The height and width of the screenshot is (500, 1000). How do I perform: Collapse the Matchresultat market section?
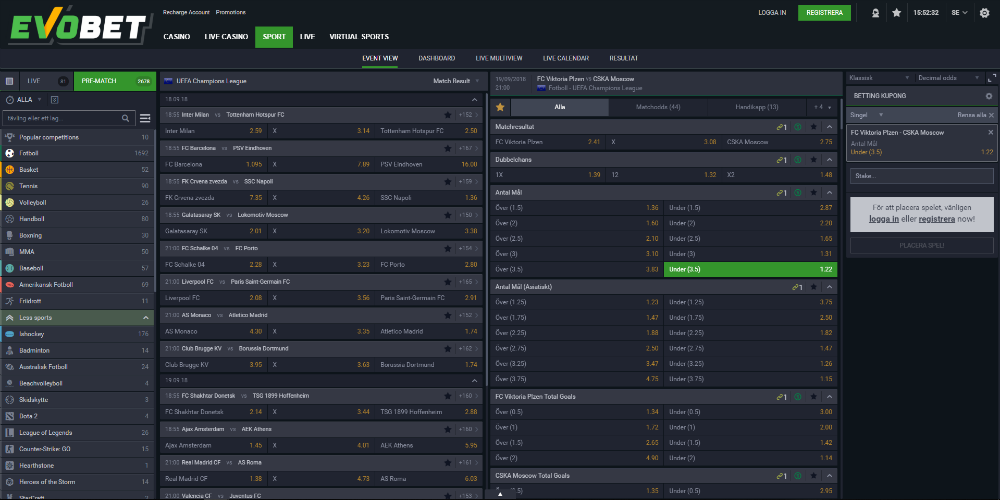[x=829, y=127]
